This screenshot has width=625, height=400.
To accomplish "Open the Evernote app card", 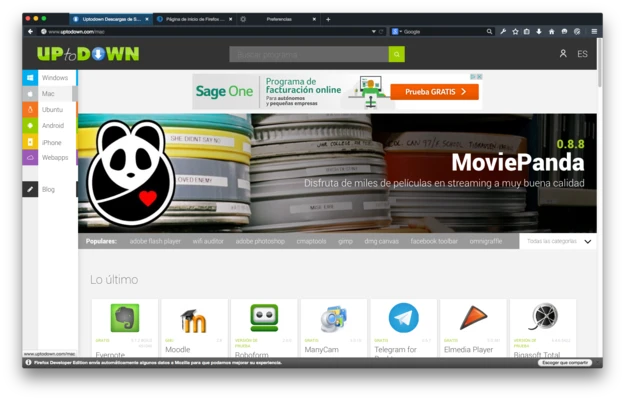I will [125, 328].
